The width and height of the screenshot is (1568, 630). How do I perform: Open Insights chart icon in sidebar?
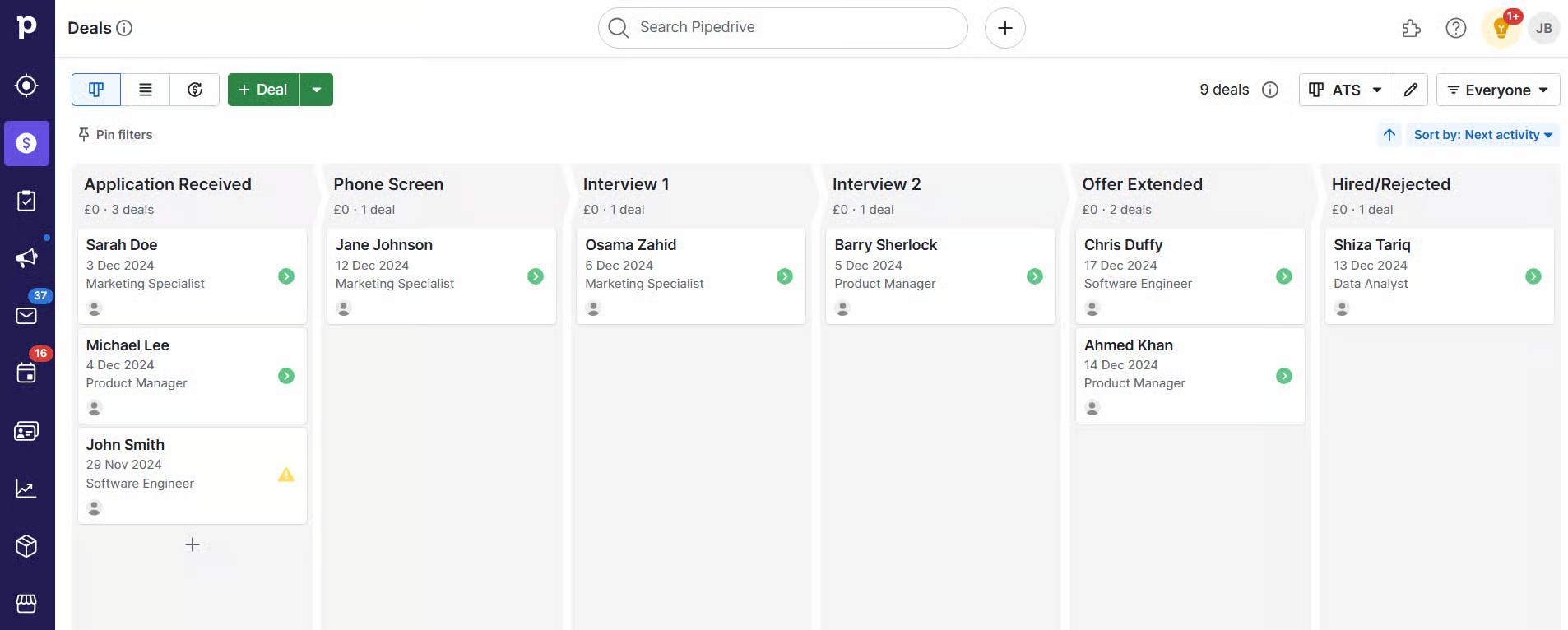(26, 489)
